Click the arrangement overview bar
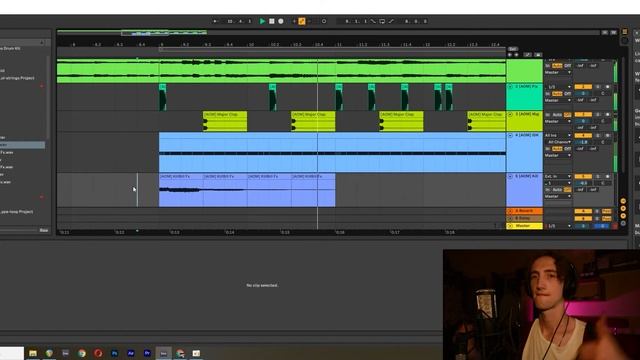Screen dimensions: 640x360 click(x=329, y=33)
